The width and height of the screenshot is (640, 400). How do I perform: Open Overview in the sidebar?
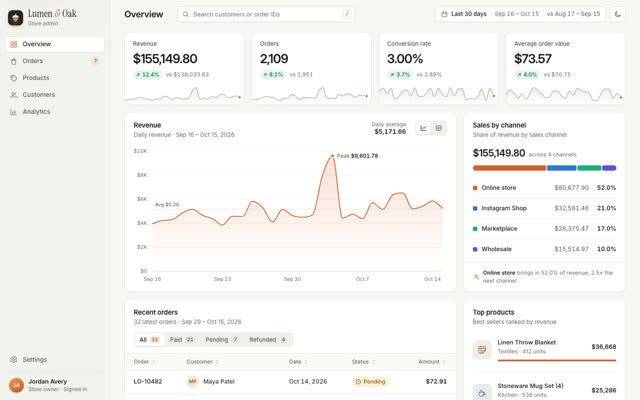pyautogui.click(x=55, y=44)
